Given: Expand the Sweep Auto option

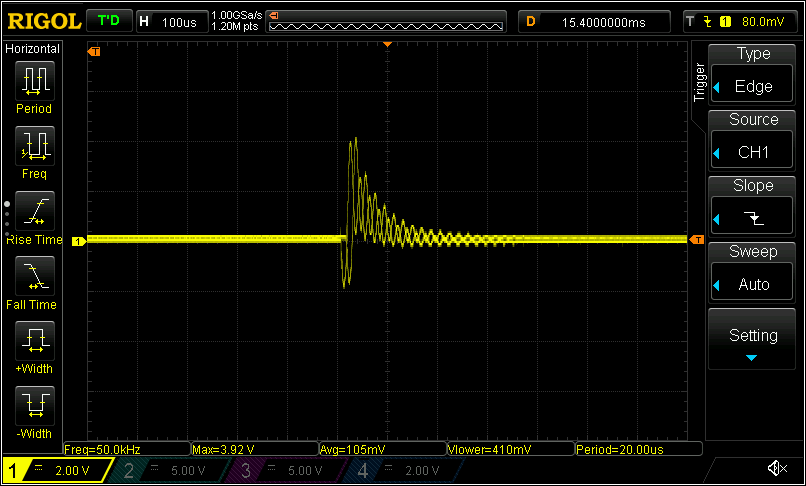Looking at the screenshot, I should pos(753,273).
